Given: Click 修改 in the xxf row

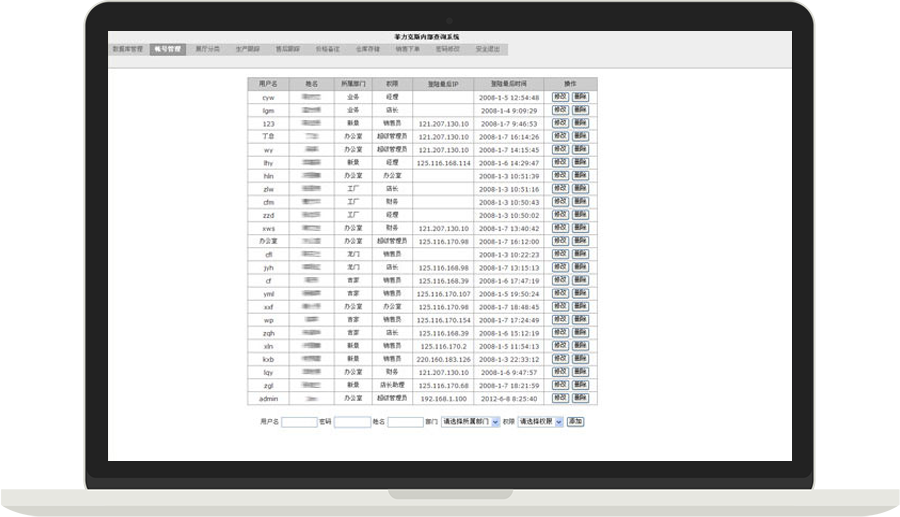Looking at the screenshot, I should click(560, 306).
